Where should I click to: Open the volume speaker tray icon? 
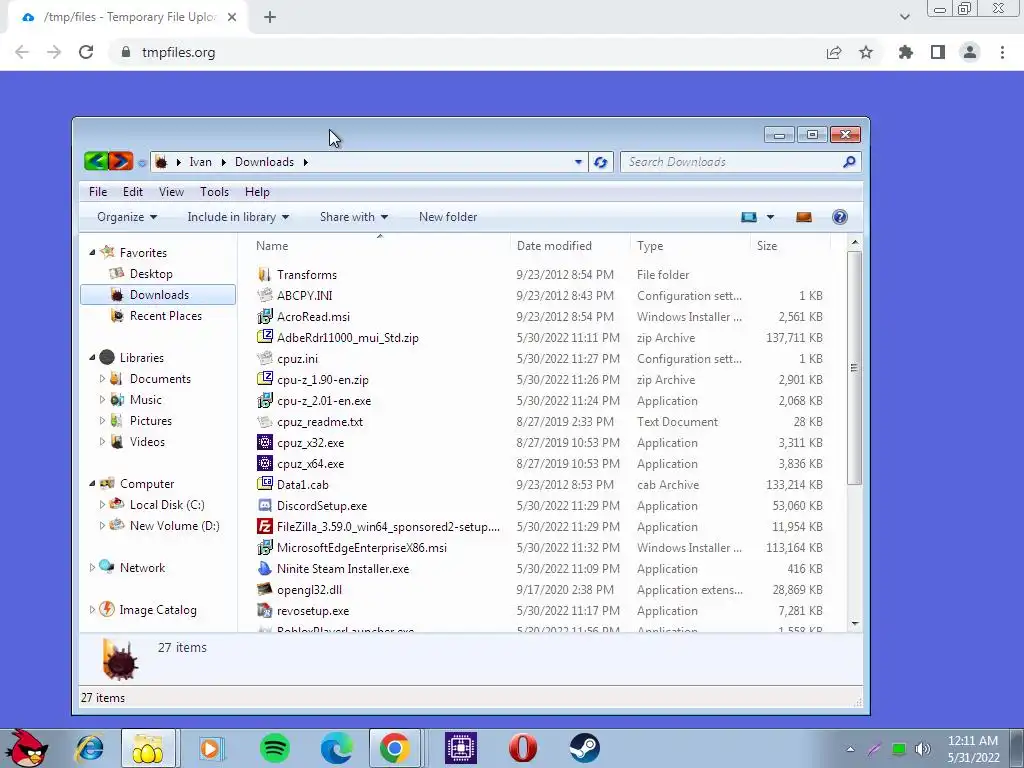click(923, 749)
